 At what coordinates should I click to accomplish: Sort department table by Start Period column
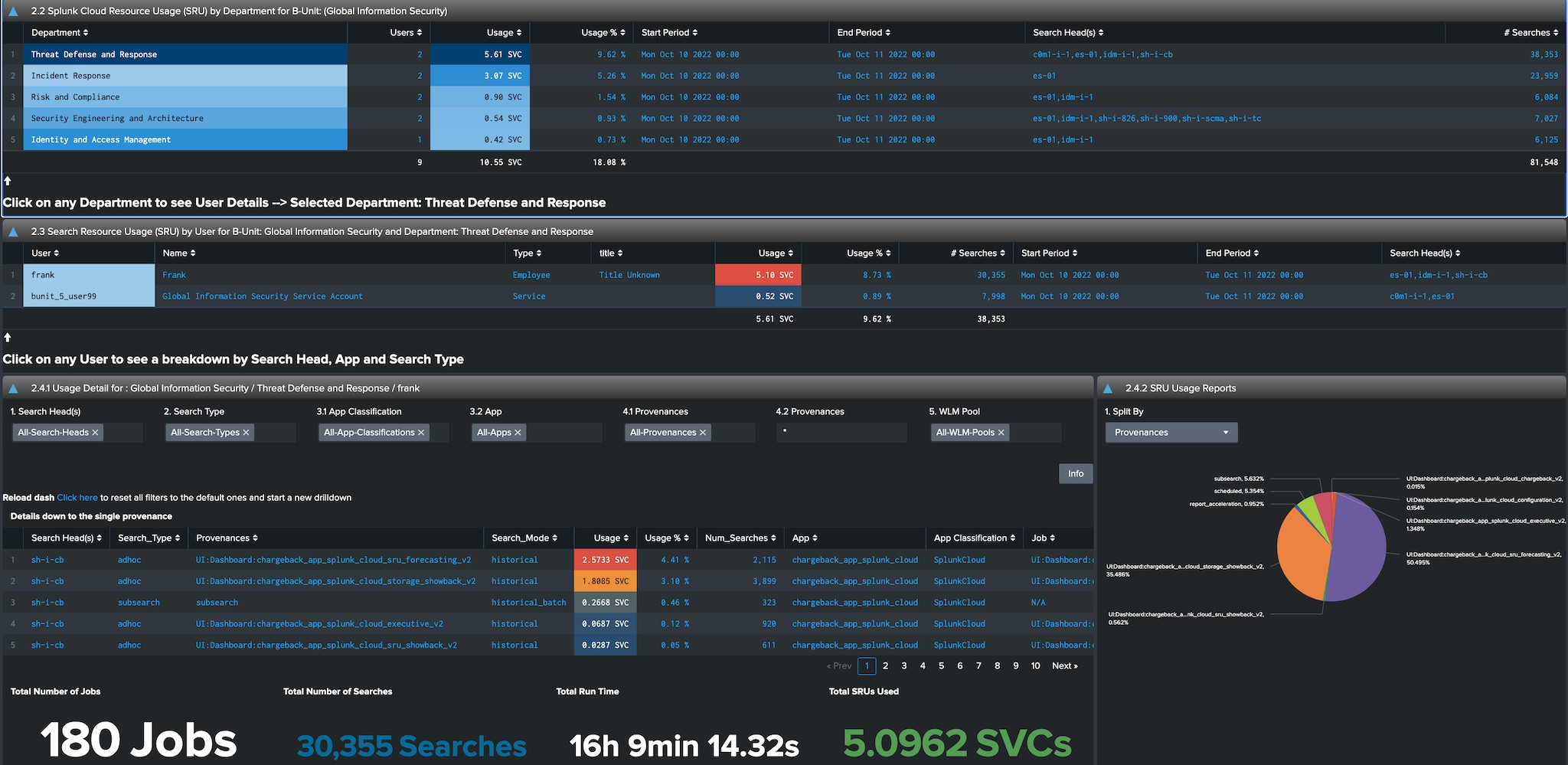coord(669,33)
